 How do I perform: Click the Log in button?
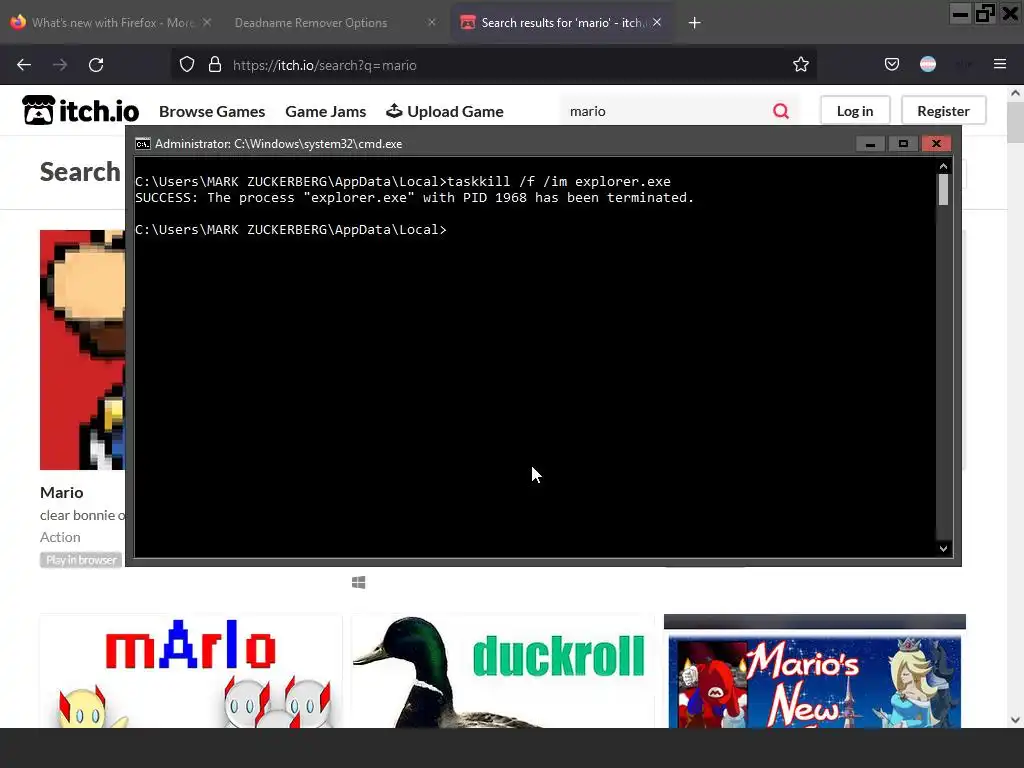(x=855, y=111)
